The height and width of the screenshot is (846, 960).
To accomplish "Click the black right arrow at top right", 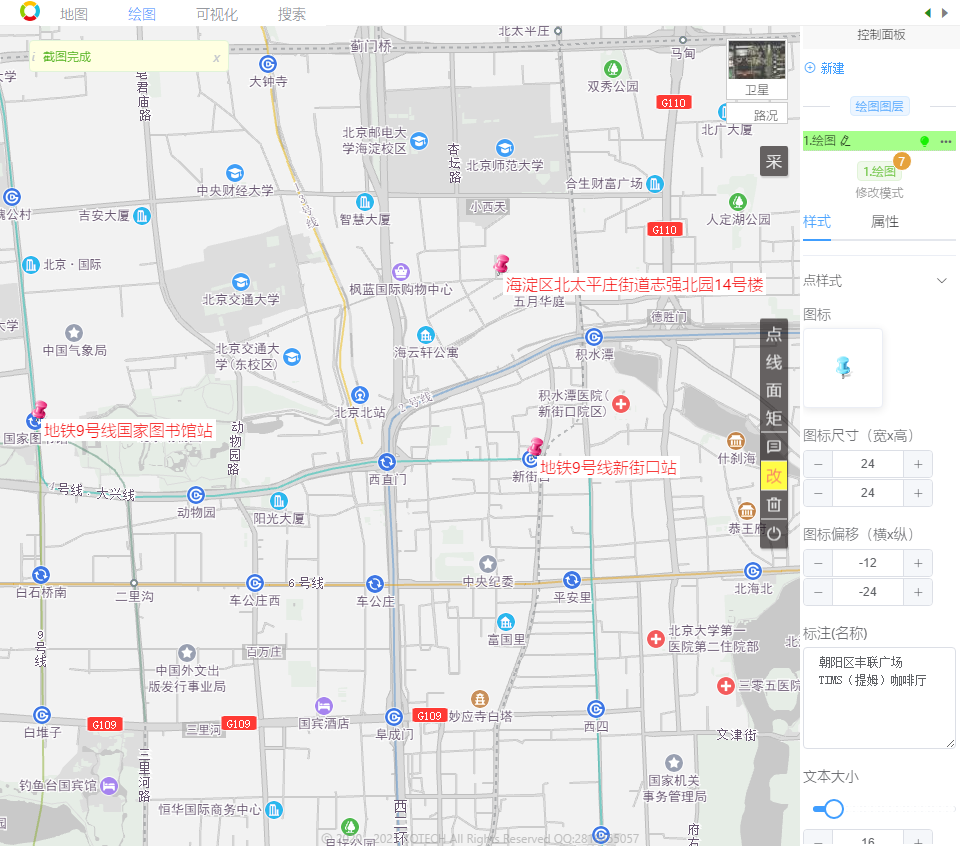I will 945,13.
